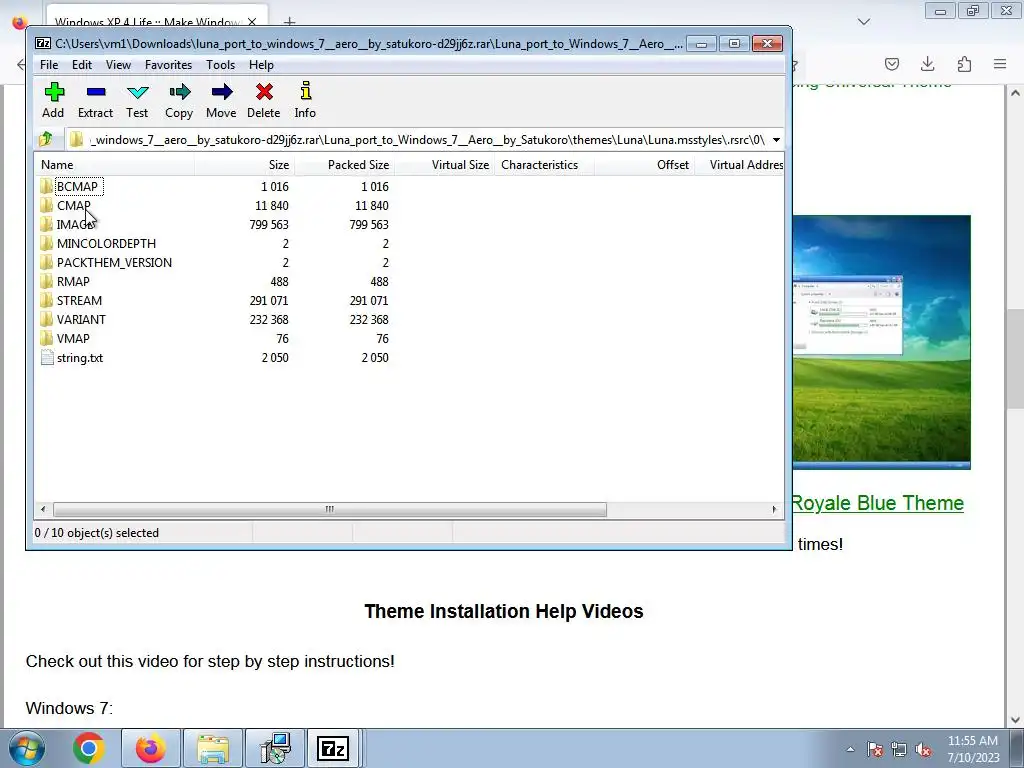Click the 799 563 size value for IMAGE
Image resolution: width=1024 pixels, height=768 pixels.
click(268, 225)
